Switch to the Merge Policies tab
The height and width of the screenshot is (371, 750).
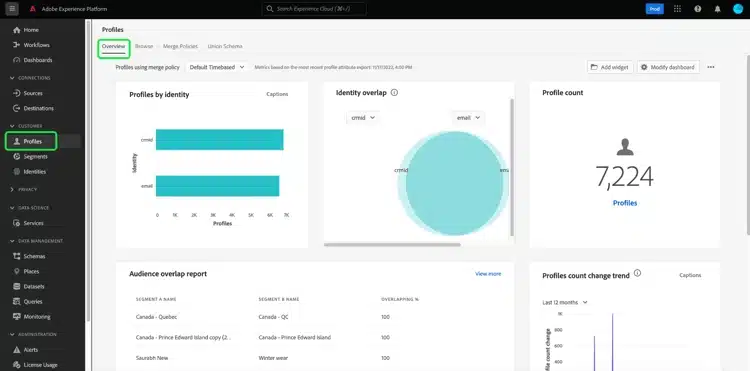(180, 46)
